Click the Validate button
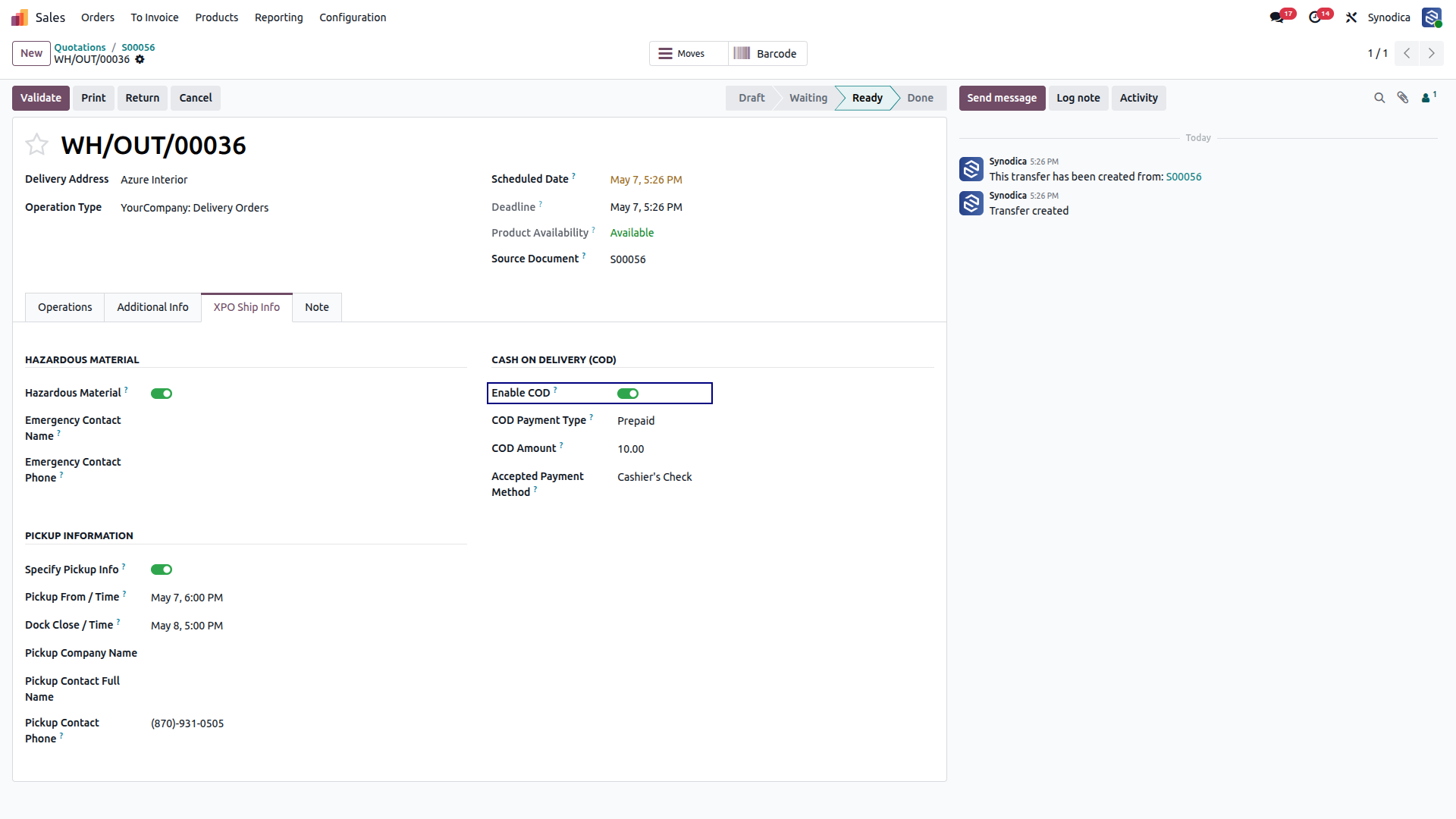 click(41, 98)
